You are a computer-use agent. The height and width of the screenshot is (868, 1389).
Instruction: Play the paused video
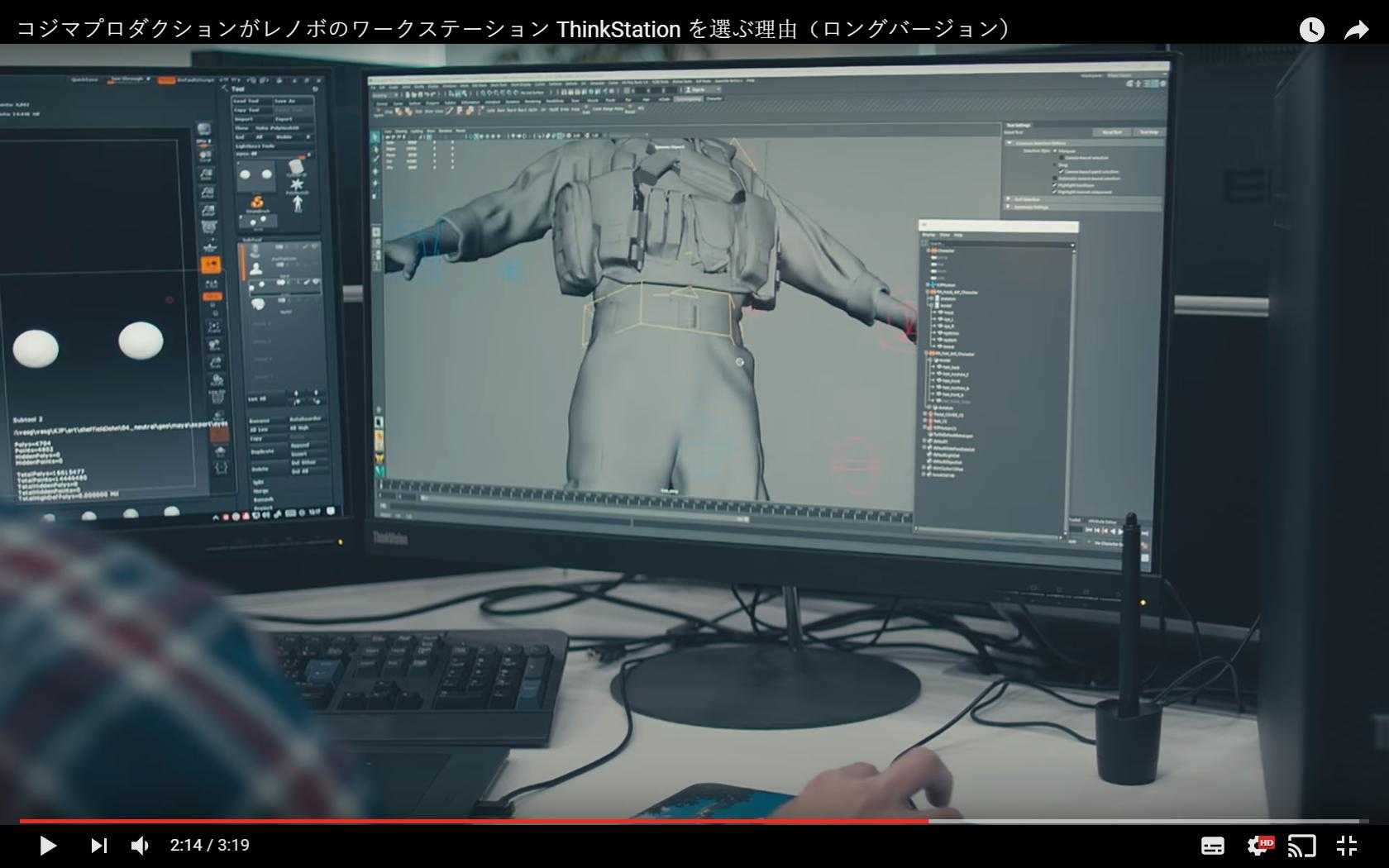click(x=47, y=845)
